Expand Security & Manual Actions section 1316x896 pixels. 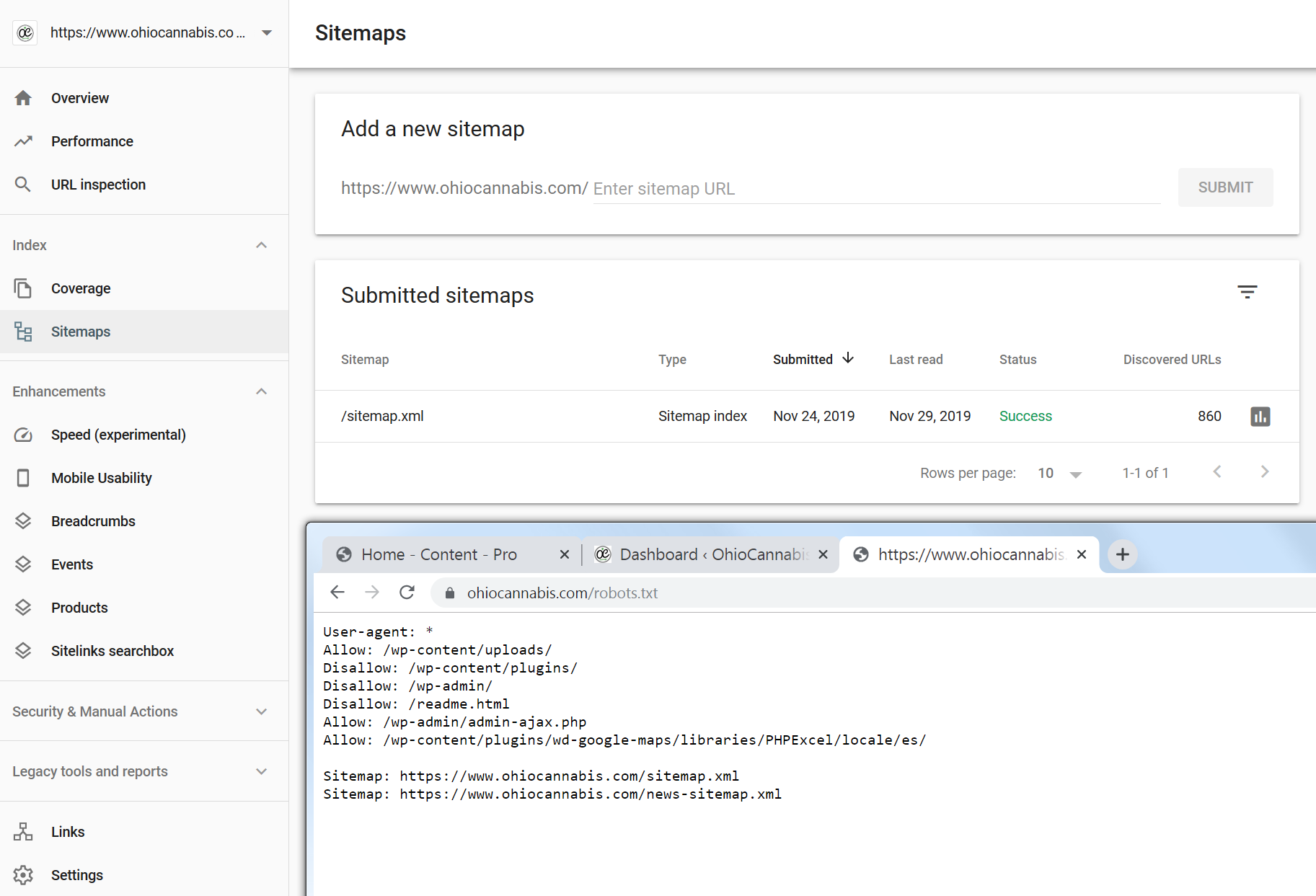(262, 711)
